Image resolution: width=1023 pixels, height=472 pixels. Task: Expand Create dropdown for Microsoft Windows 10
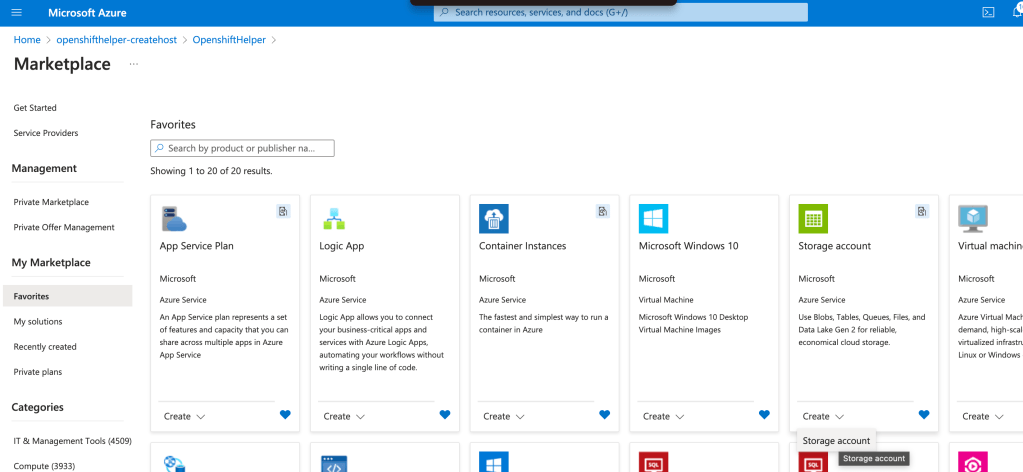click(664, 417)
